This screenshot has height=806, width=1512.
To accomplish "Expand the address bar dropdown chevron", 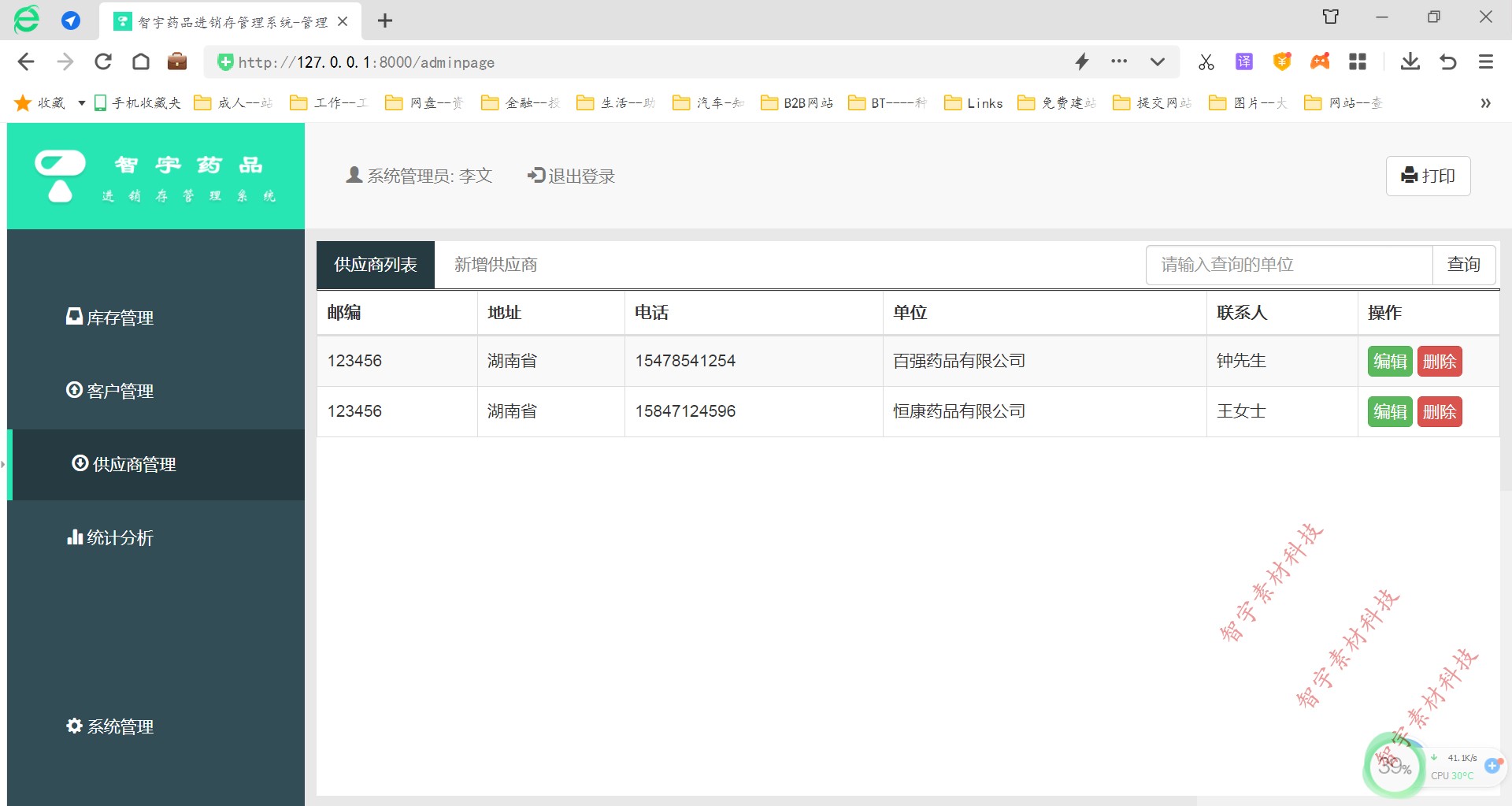I will coord(1157,61).
